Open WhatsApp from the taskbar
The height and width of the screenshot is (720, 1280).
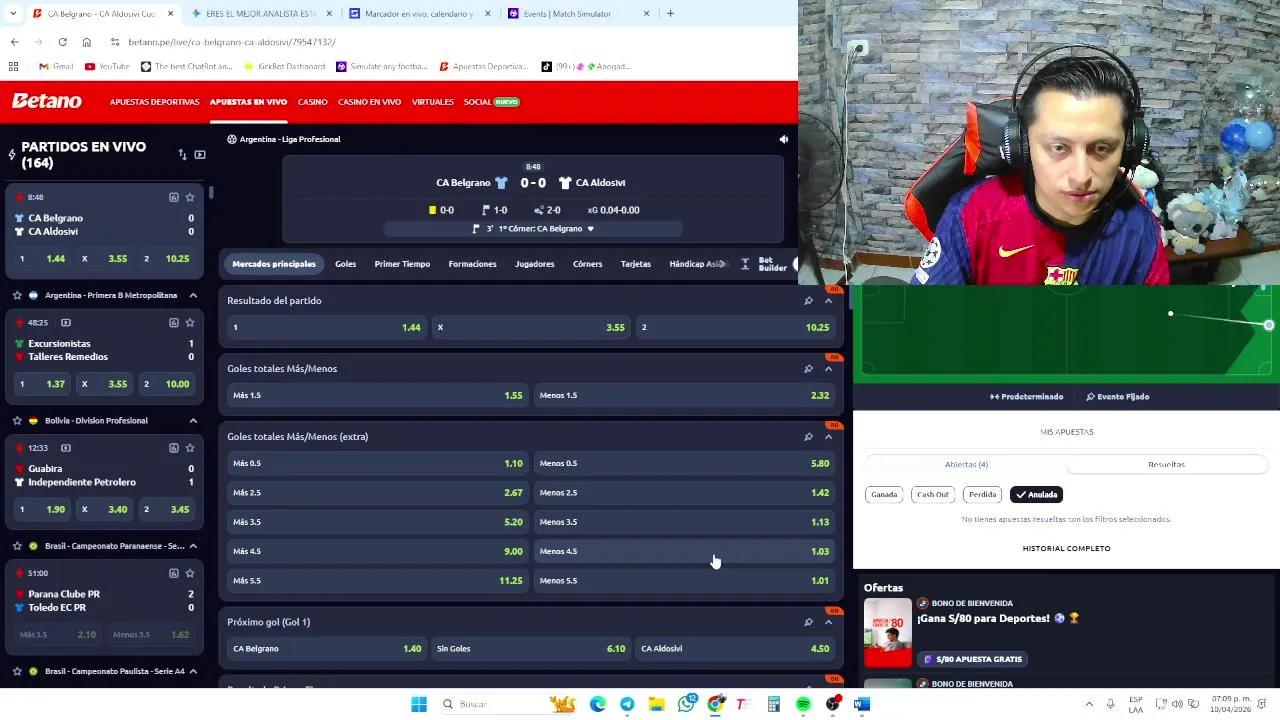pos(686,704)
